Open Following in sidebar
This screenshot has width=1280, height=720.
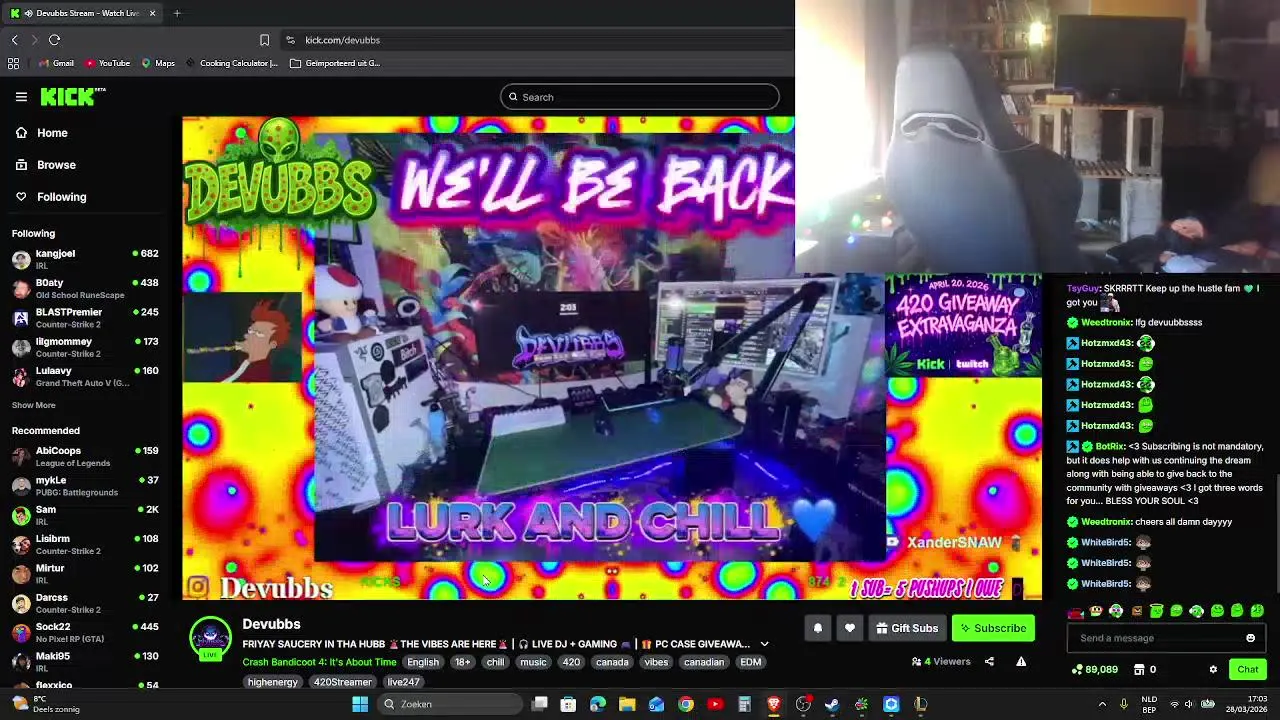click(x=50, y=197)
